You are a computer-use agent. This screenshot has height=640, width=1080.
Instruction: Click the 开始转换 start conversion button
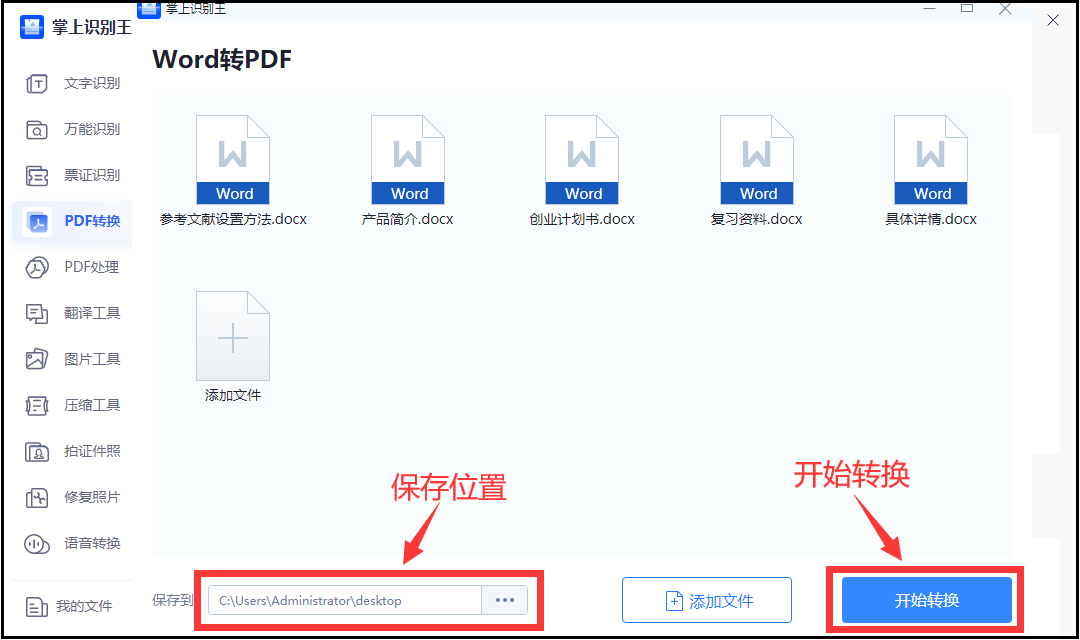(x=926, y=600)
